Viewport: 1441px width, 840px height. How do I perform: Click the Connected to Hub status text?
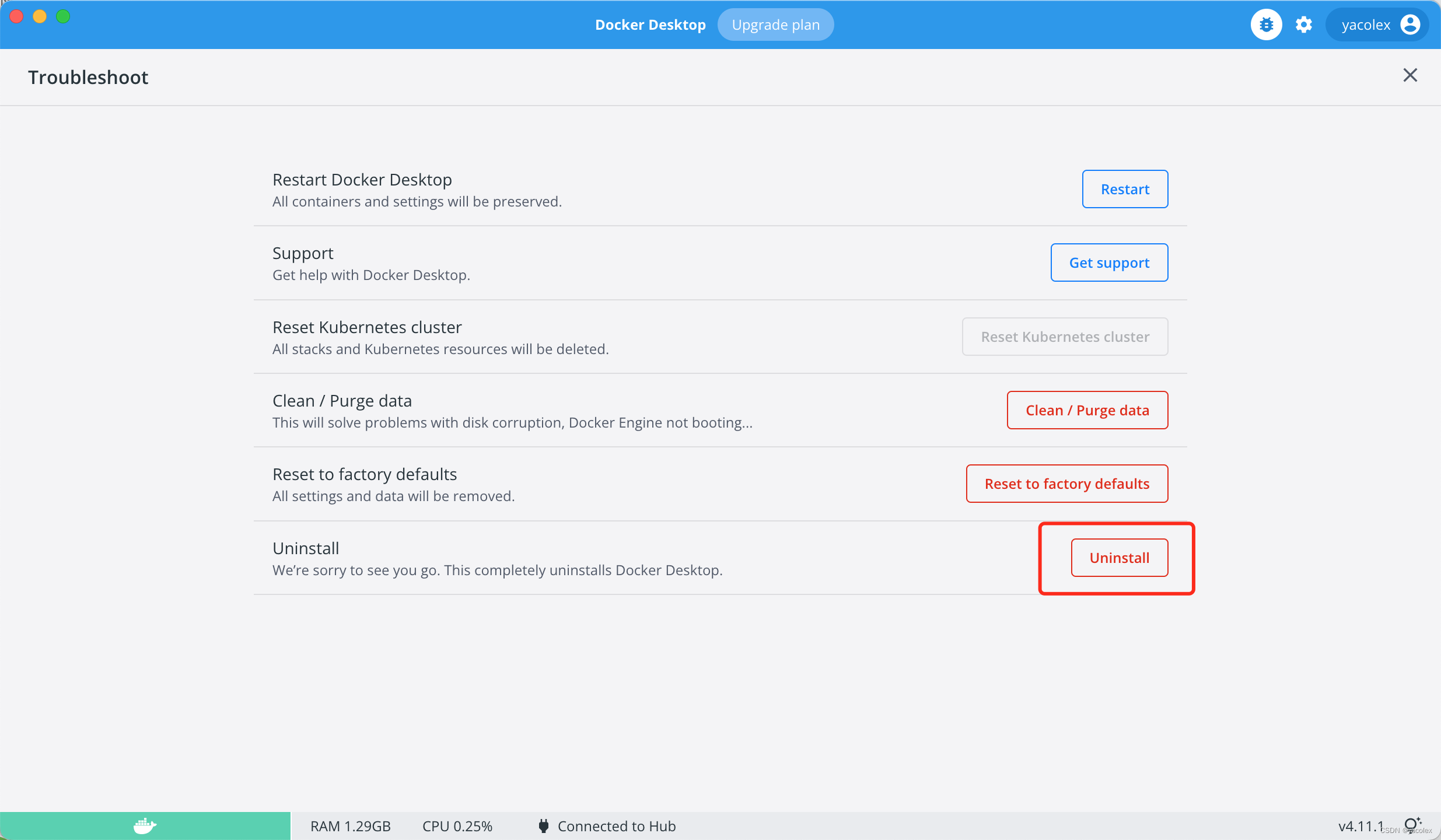(x=617, y=826)
